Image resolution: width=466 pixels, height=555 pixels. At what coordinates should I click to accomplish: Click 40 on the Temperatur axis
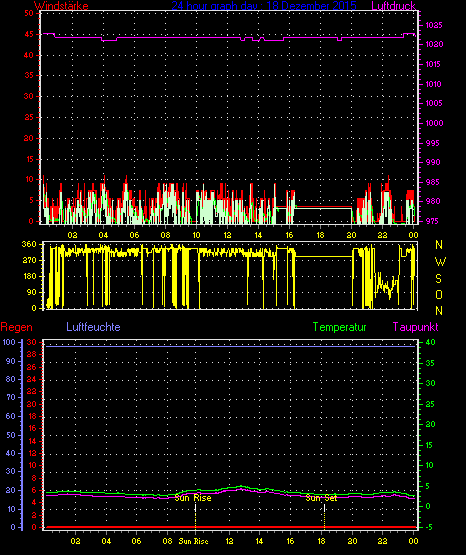pos(430,343)
